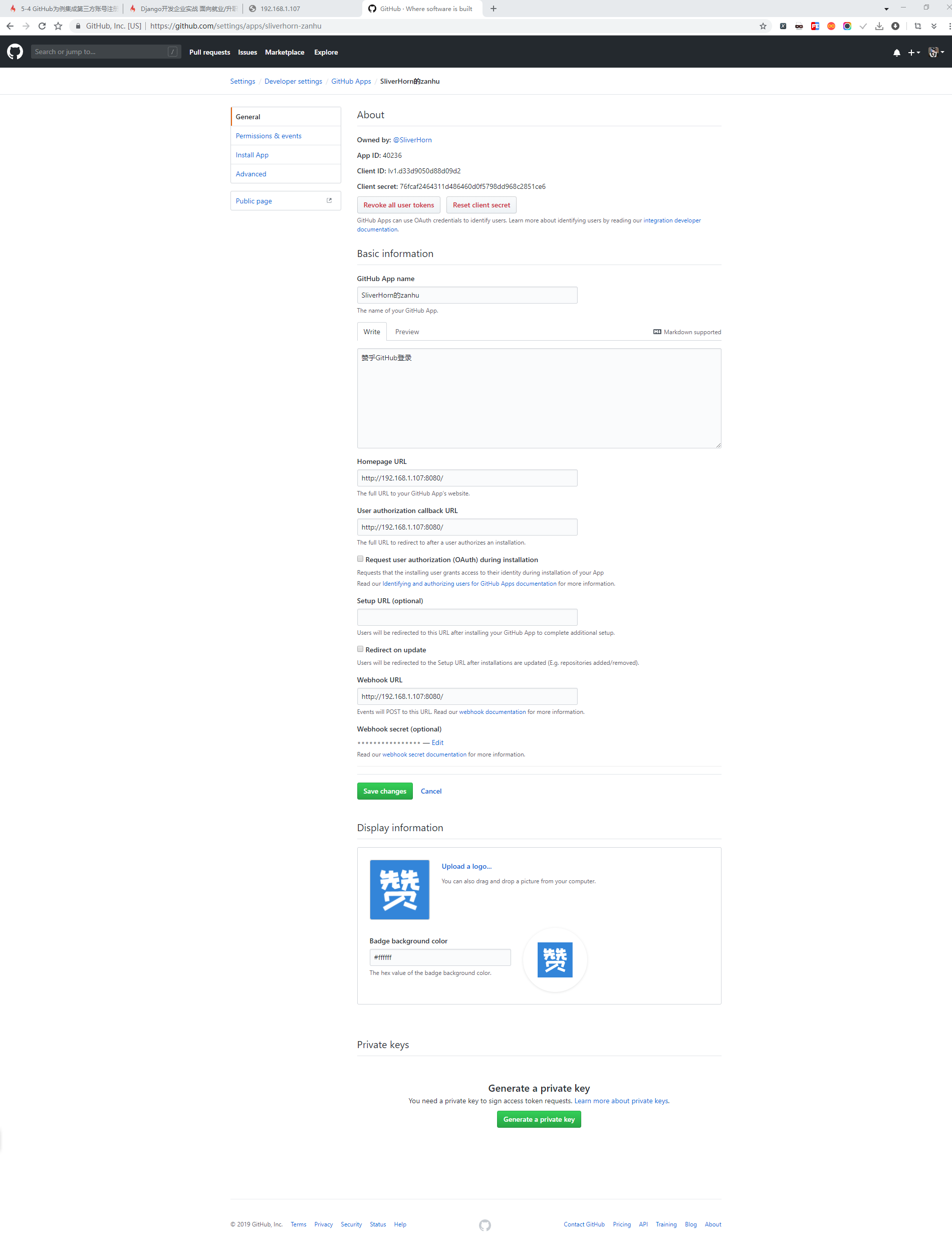Select General in the sidebar
This screenshot has width=952, height=1255.
286,116
